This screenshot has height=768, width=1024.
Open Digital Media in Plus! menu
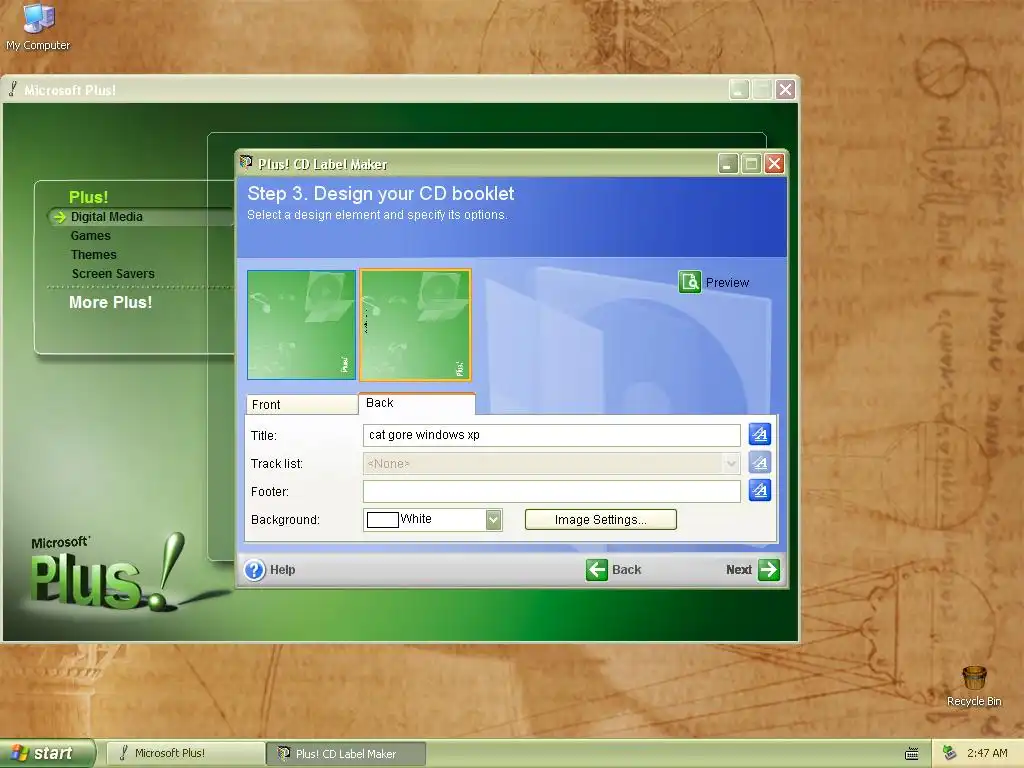point(106,217)
